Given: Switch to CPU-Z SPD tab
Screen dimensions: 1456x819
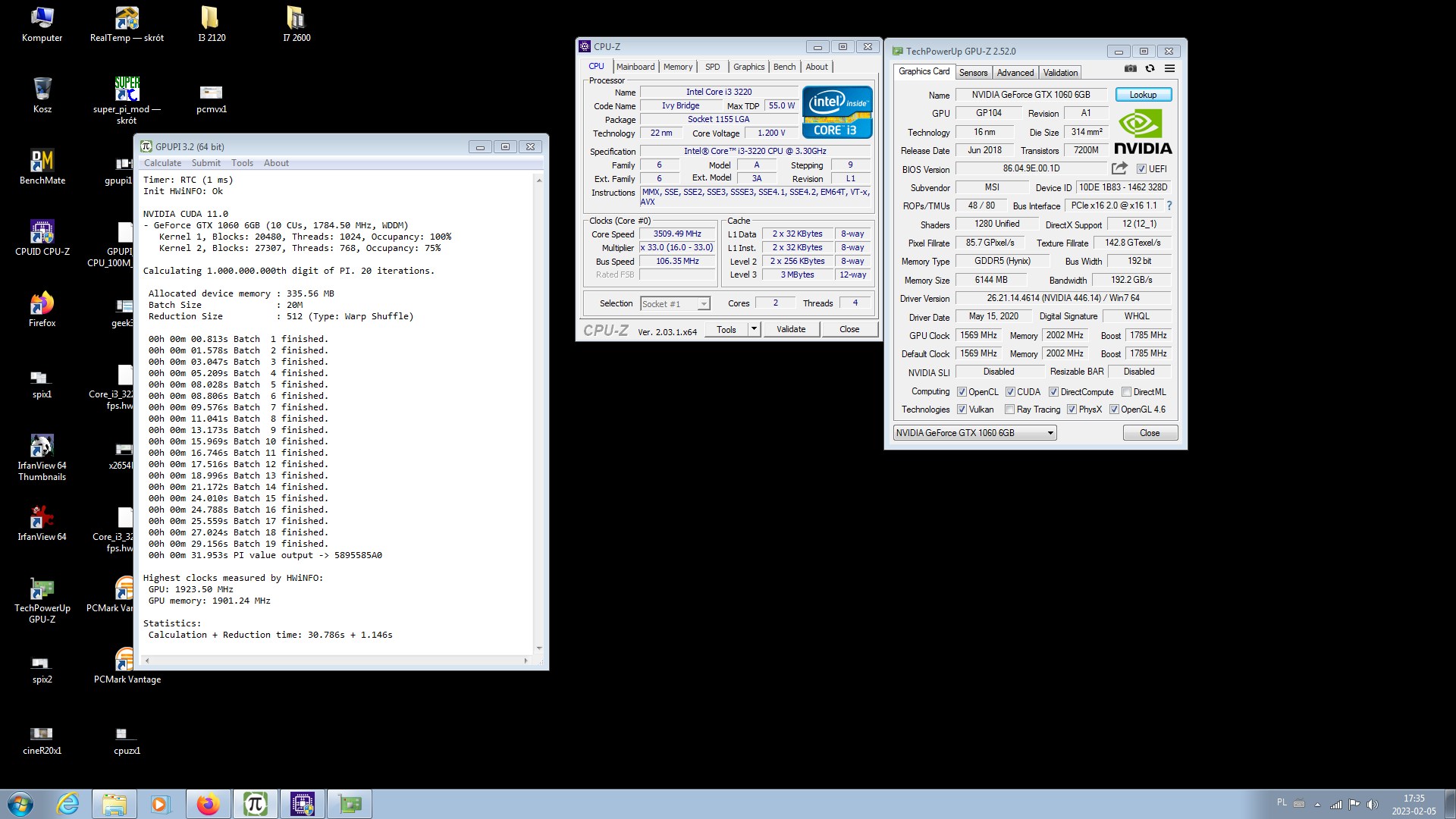Looking at the screenshot, I should tap(712, 67).
